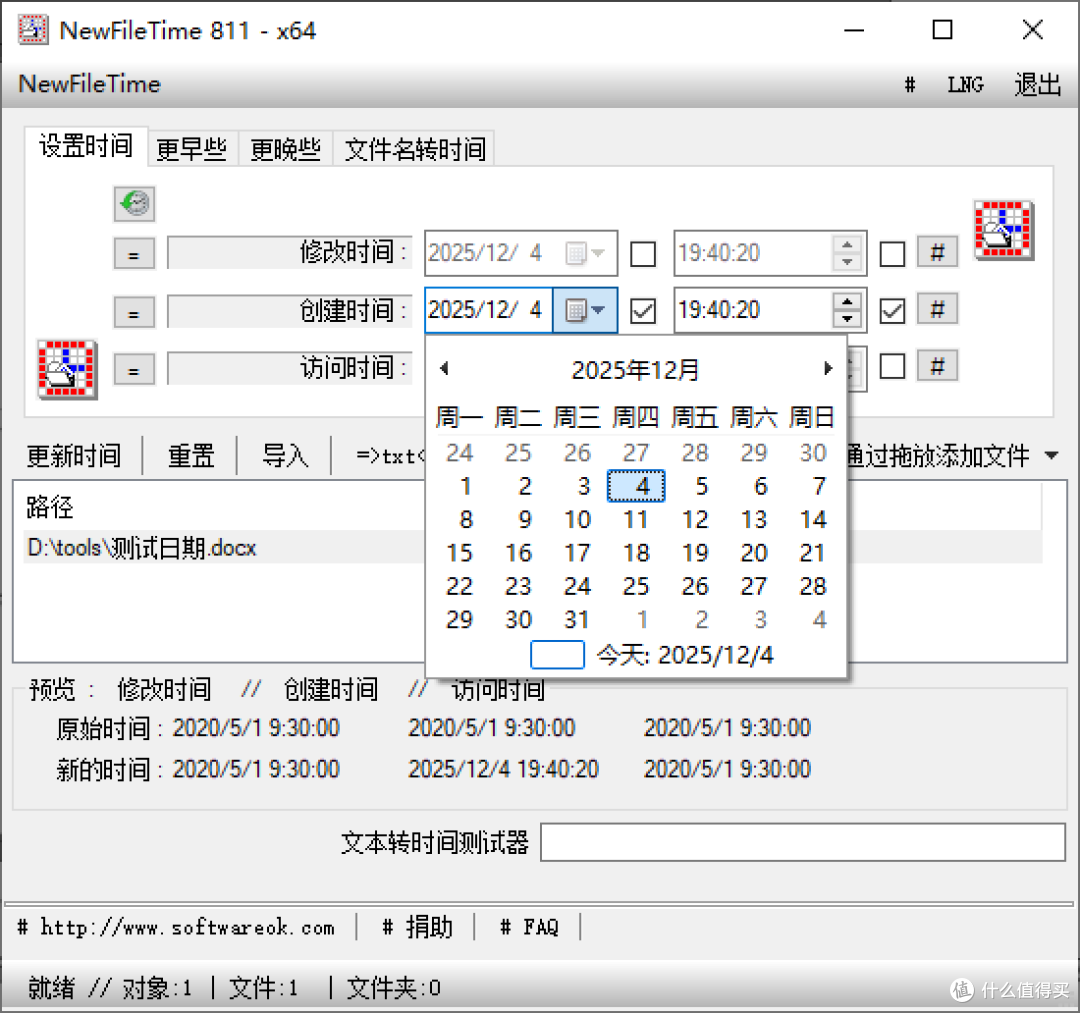Click the = button for 修改时间
1080x1013 pixels.
[x=134, y=253]
